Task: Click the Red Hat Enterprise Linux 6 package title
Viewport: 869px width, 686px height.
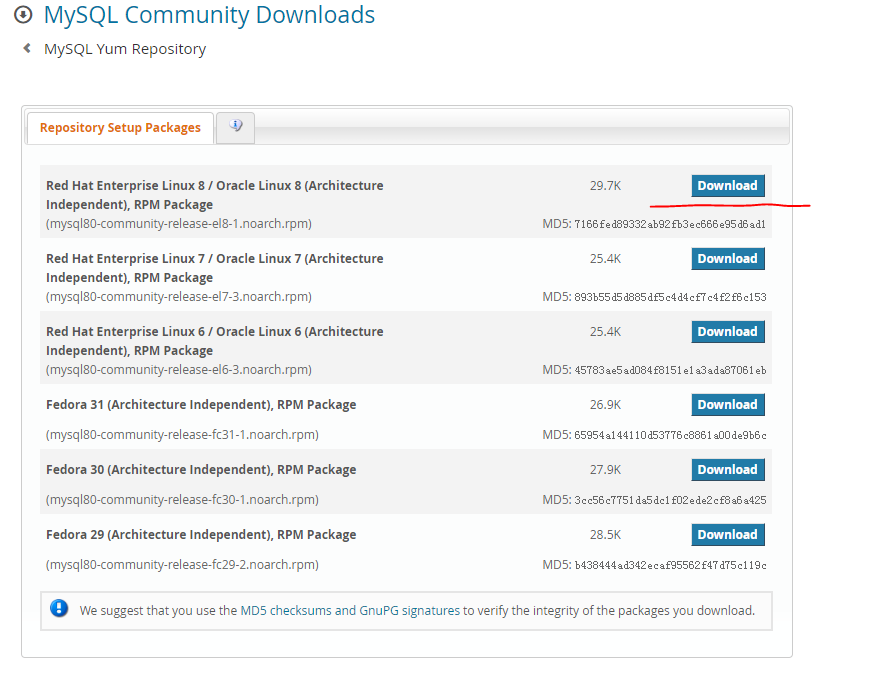Action: point(214,341)
